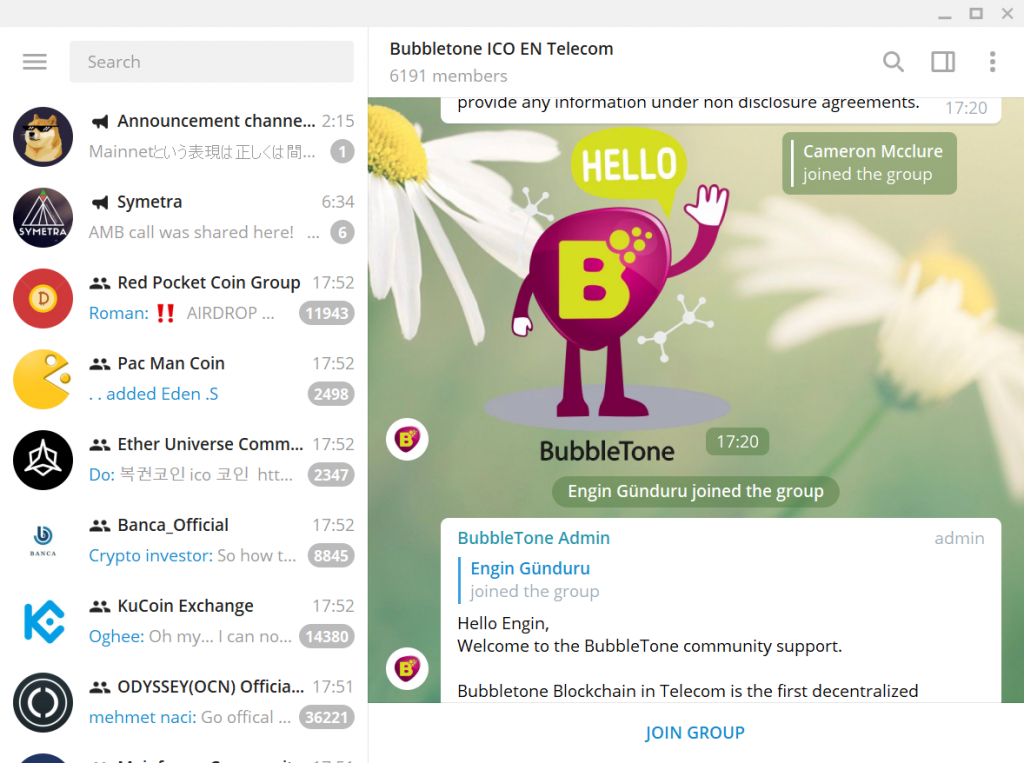This screenshot has width=1024, height=763.
Task: Open BubbleTone avatar beside HELLO sticker
Action: click(x=407, y=439)
